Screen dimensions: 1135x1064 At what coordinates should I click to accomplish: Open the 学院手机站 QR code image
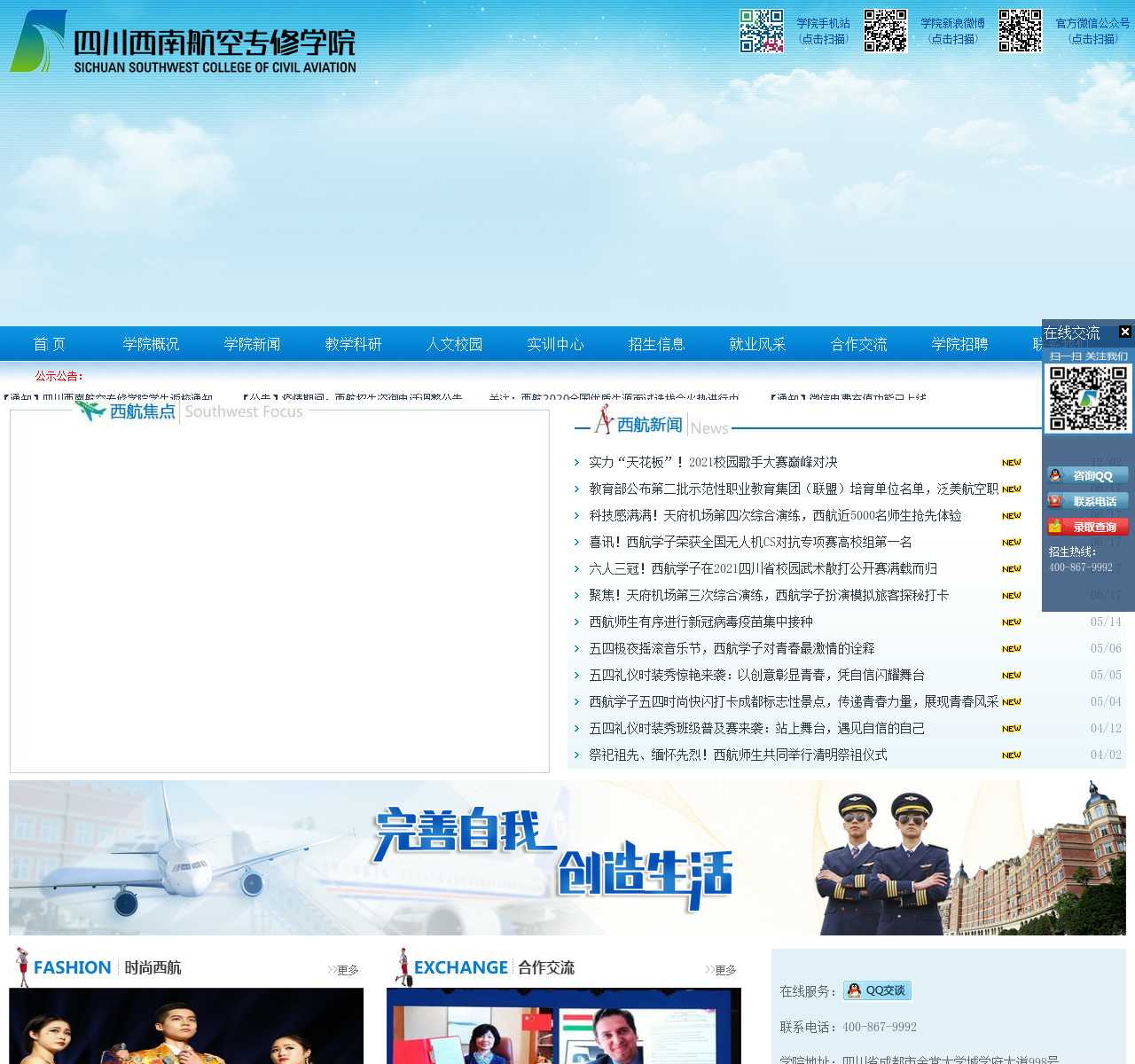(762, 31)
